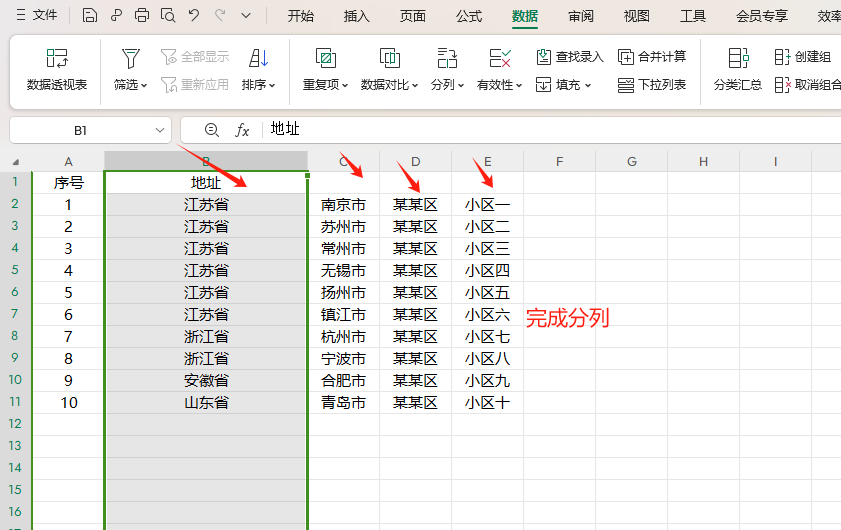
Task: Switch to the 审阅 tab
Action: 581,16
